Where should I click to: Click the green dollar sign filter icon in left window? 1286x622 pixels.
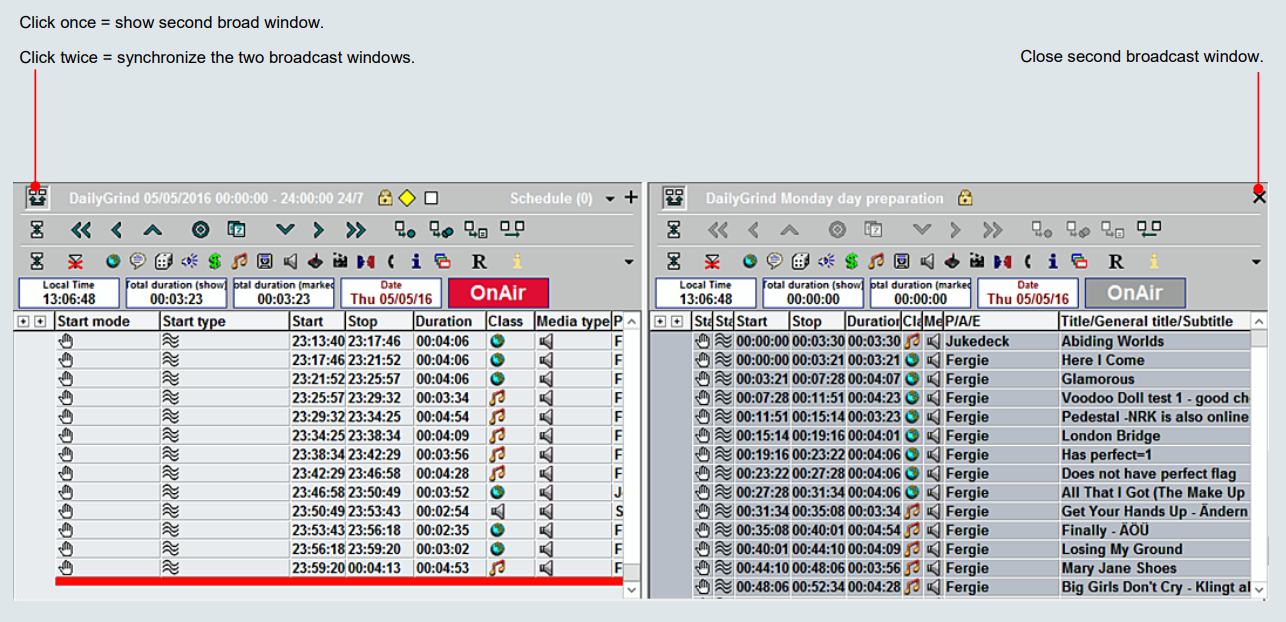coord(214,261)
